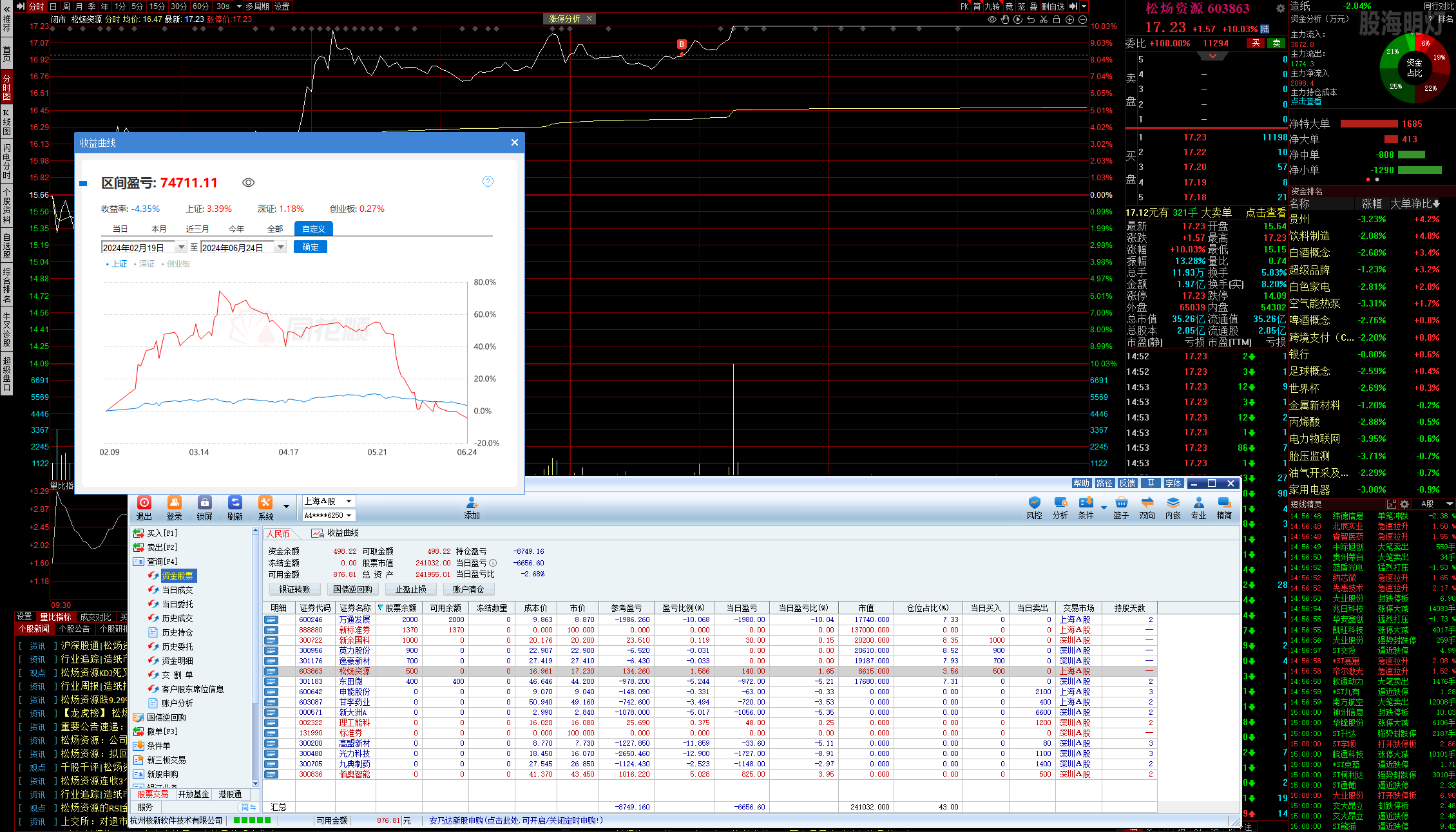
Task: Open the 收益曲线 tab beside 人民币
Action: click(x=335, y=533)
